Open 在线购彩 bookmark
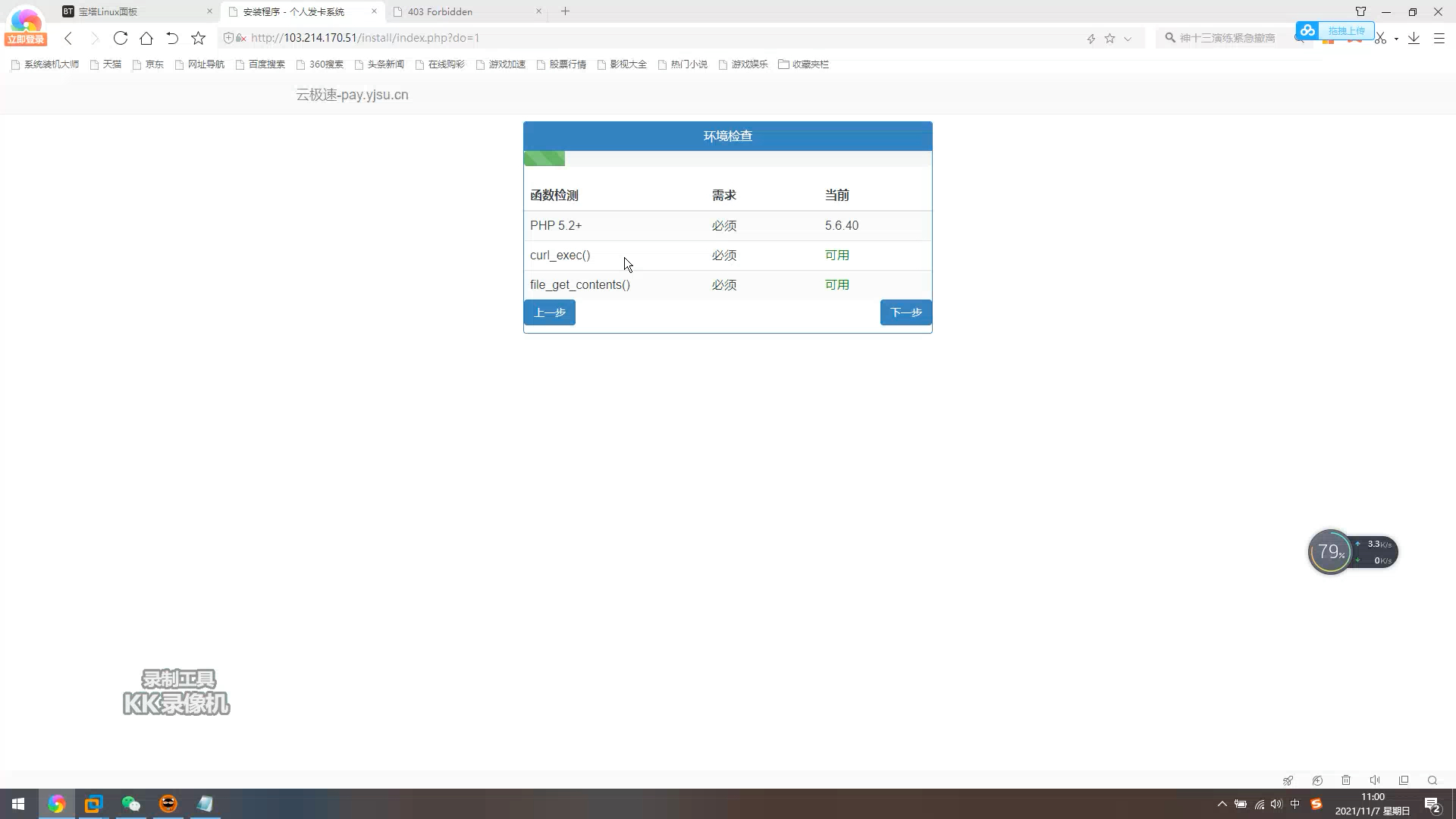Viewport: 1456px width, 819px height. pyautogui.click(x=440, y=64)
